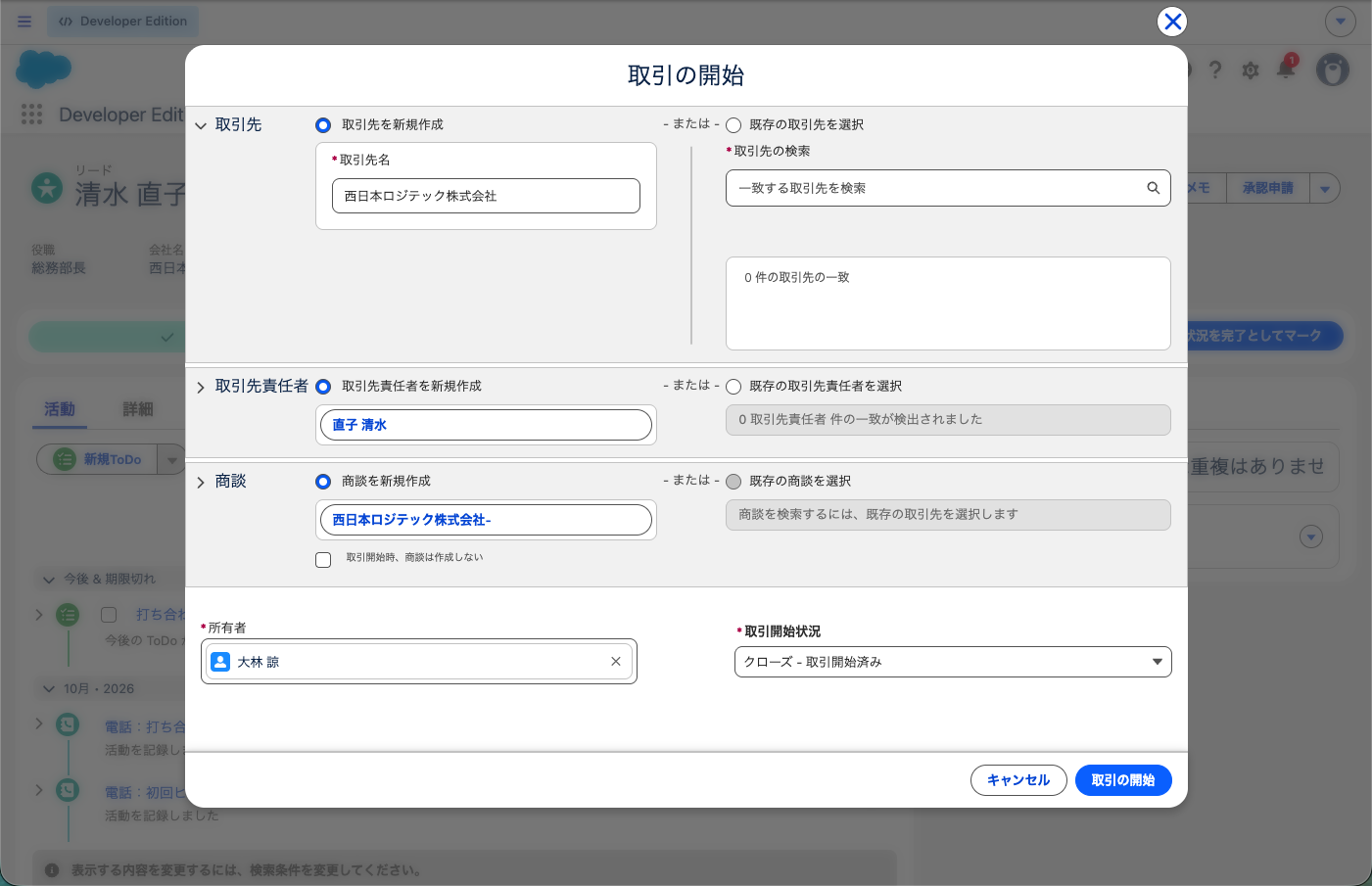Open the hamburger menu in the background window
Viewport: 1372px width, 886px height.
point(24,22)
